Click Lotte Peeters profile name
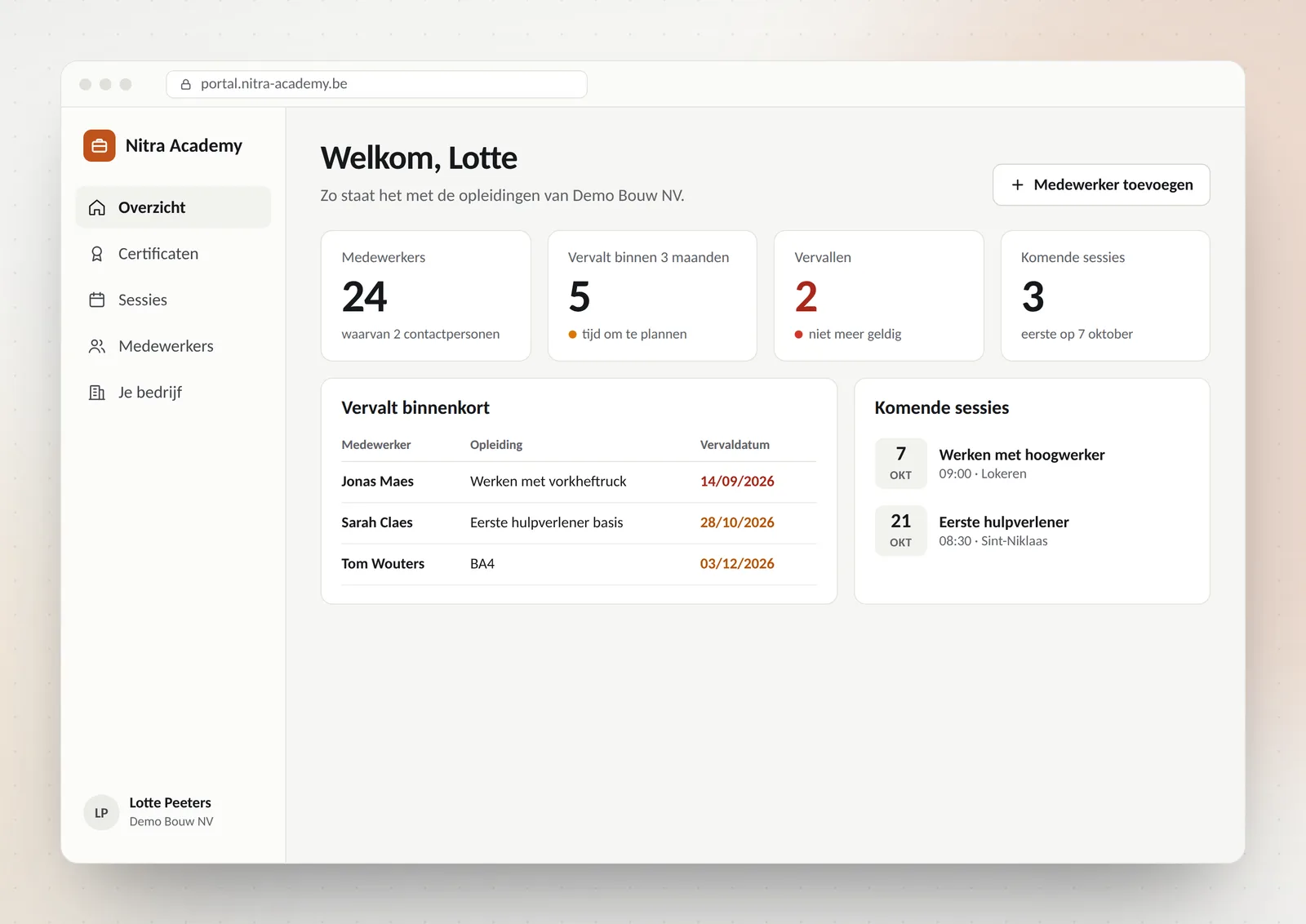The image size is (1306, 924). (x=171, y=803)
